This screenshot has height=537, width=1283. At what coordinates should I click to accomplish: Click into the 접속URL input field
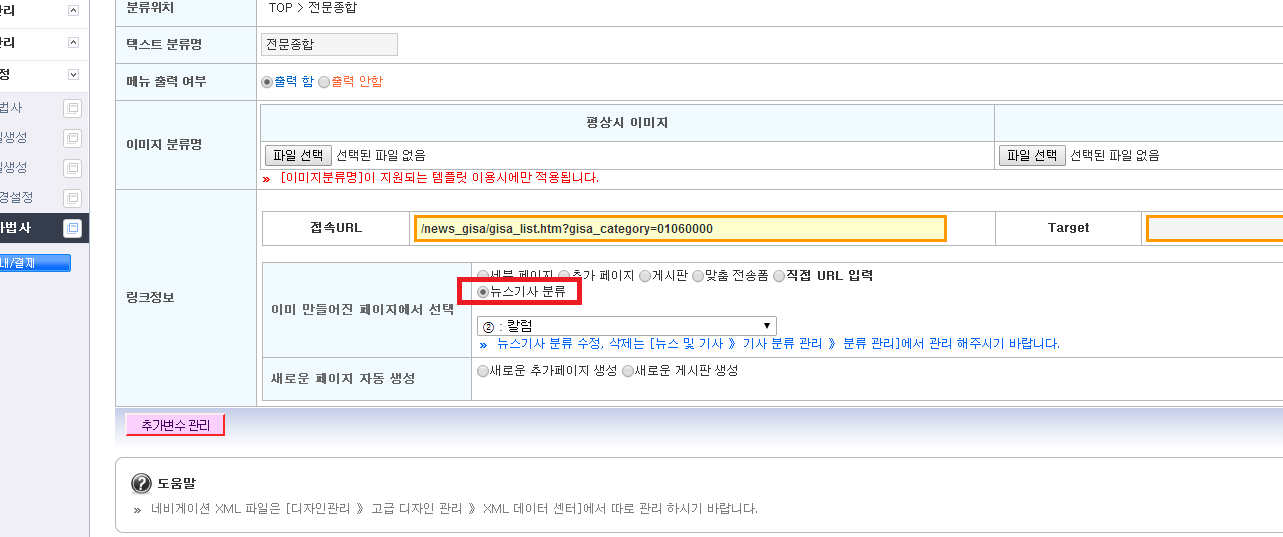coord(679,229)
